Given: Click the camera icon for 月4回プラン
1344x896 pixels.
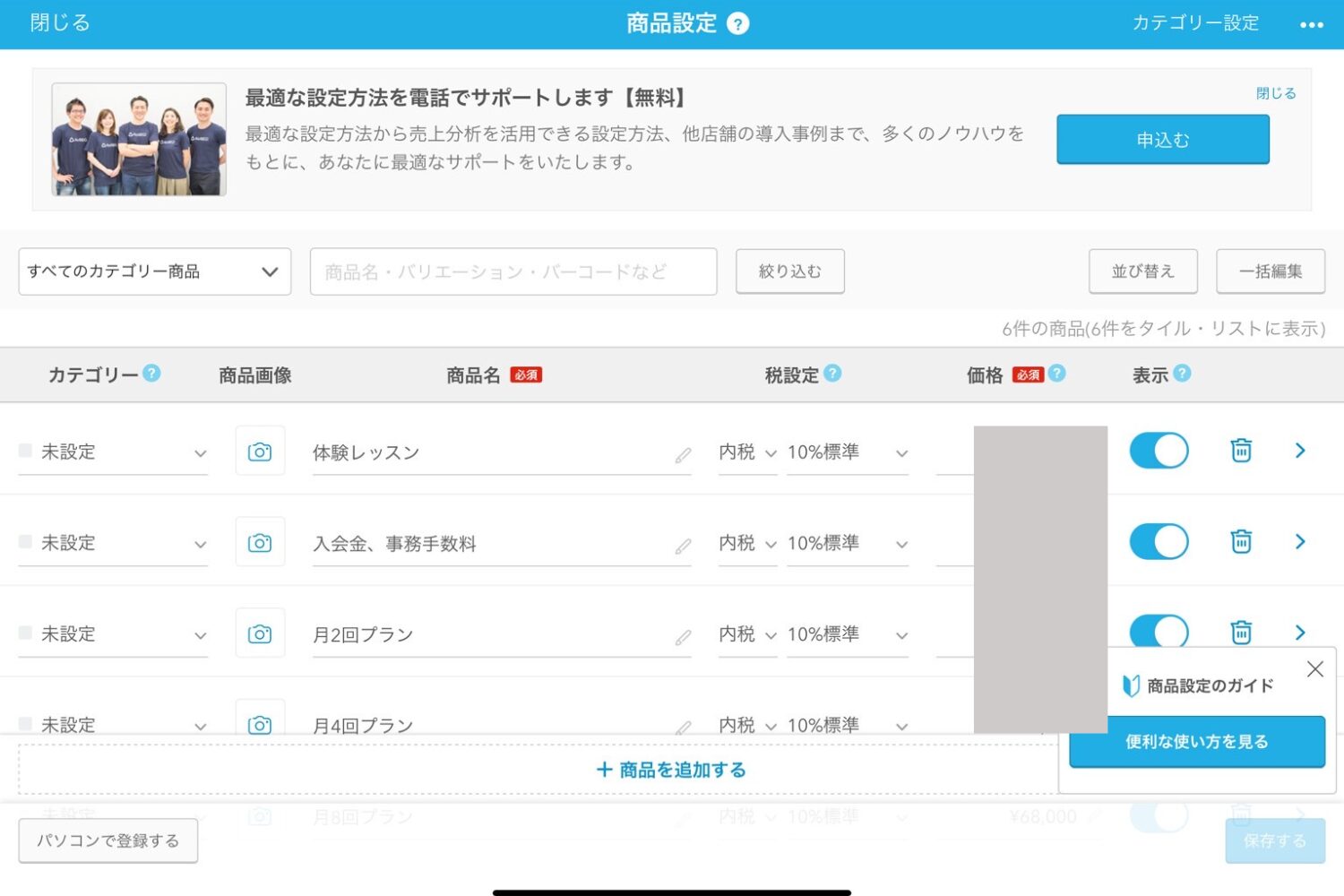Looking at the screenshot, I should pos(260,723).
